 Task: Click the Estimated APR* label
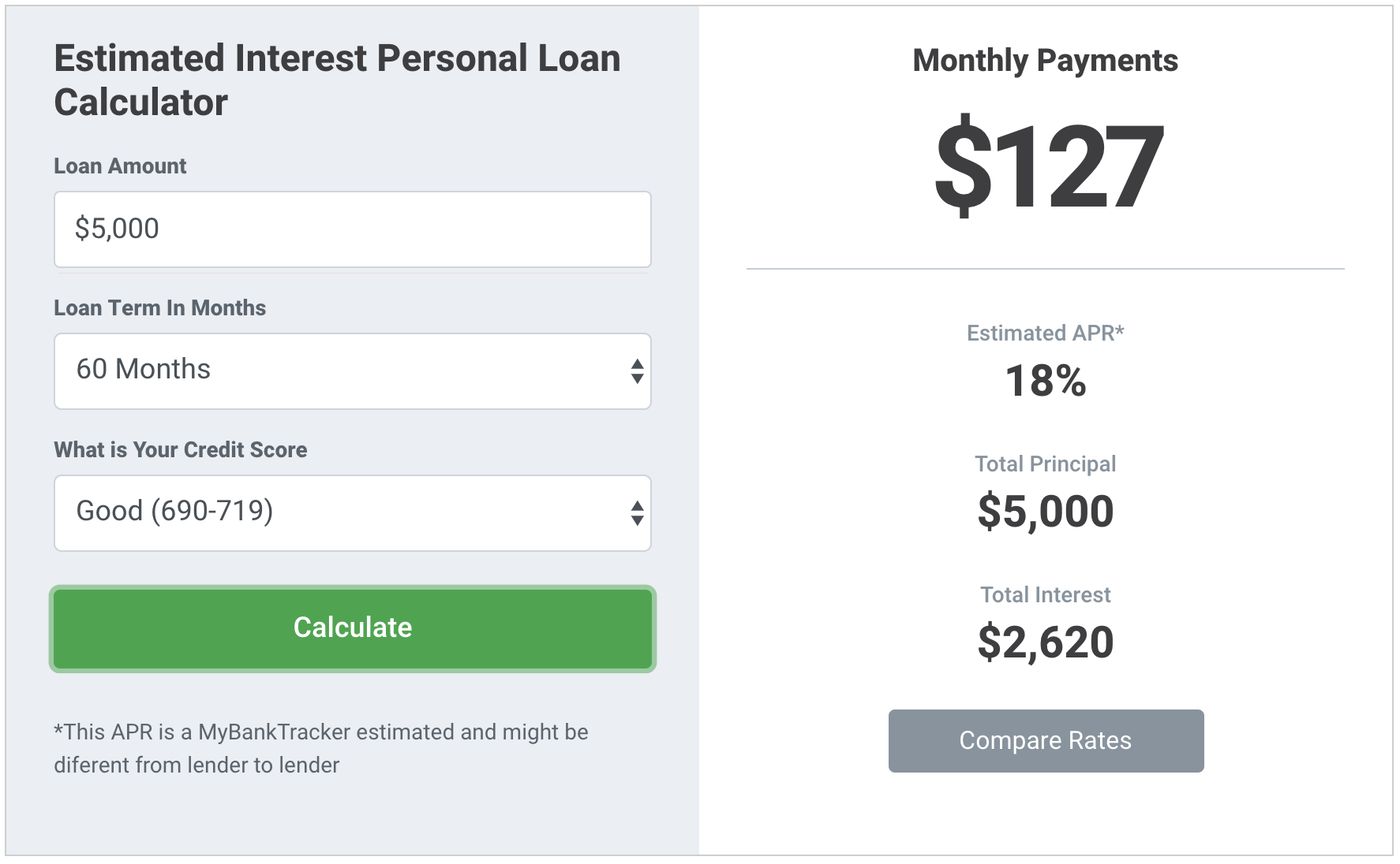(1045, 333)
